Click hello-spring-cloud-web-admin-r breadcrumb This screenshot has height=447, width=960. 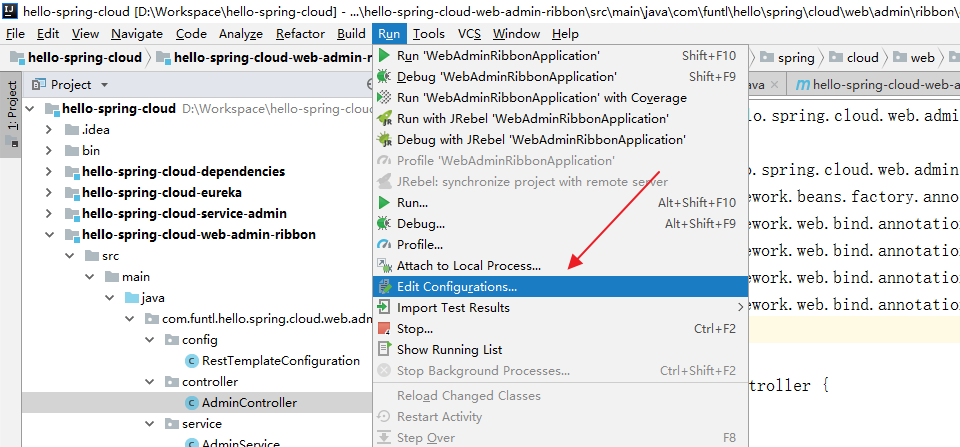[264, 58]
